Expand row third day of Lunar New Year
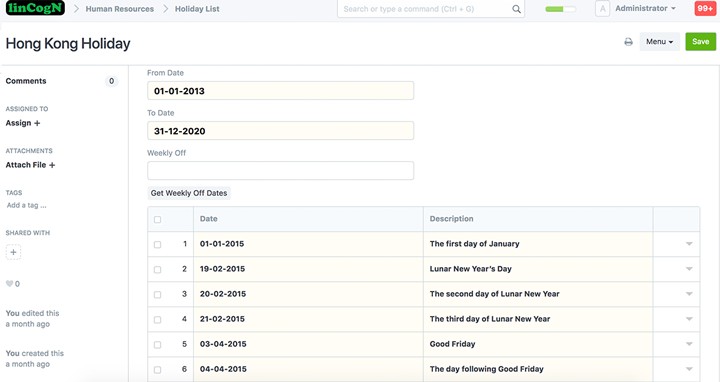 (x=689, y=319)
